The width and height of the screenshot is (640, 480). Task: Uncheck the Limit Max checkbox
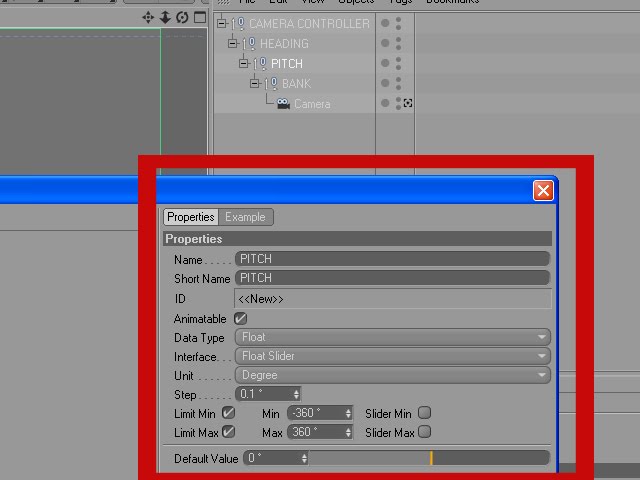[x=229, y=432]
